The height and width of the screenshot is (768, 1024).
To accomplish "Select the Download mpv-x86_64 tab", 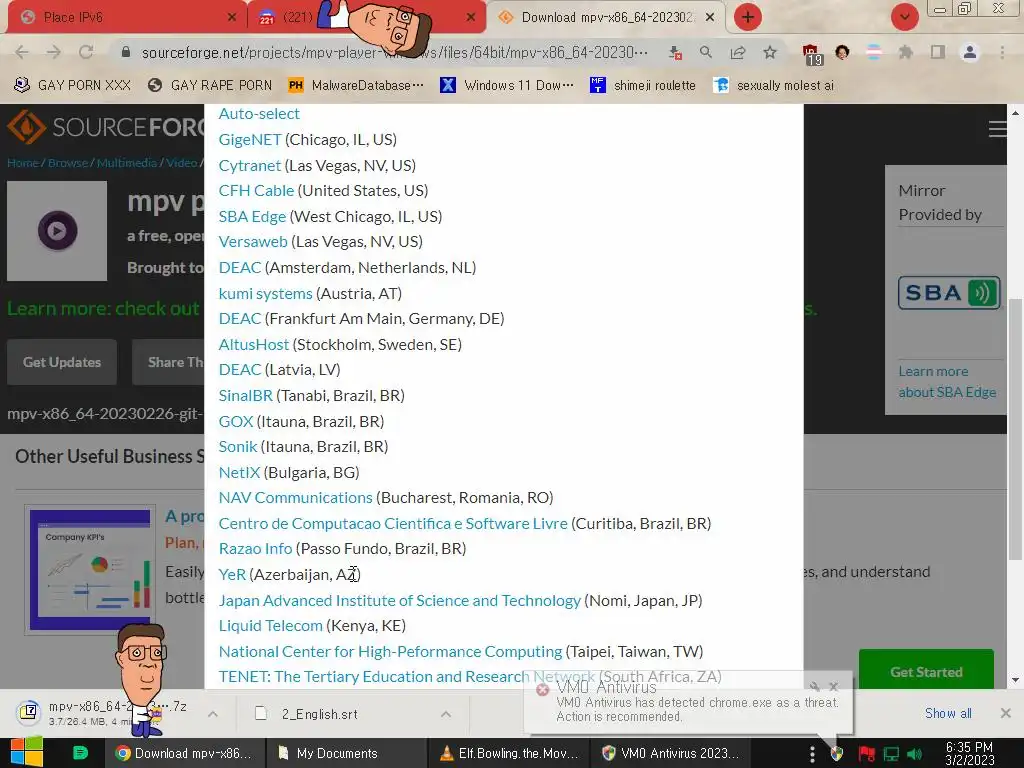I will coord(605,17).
